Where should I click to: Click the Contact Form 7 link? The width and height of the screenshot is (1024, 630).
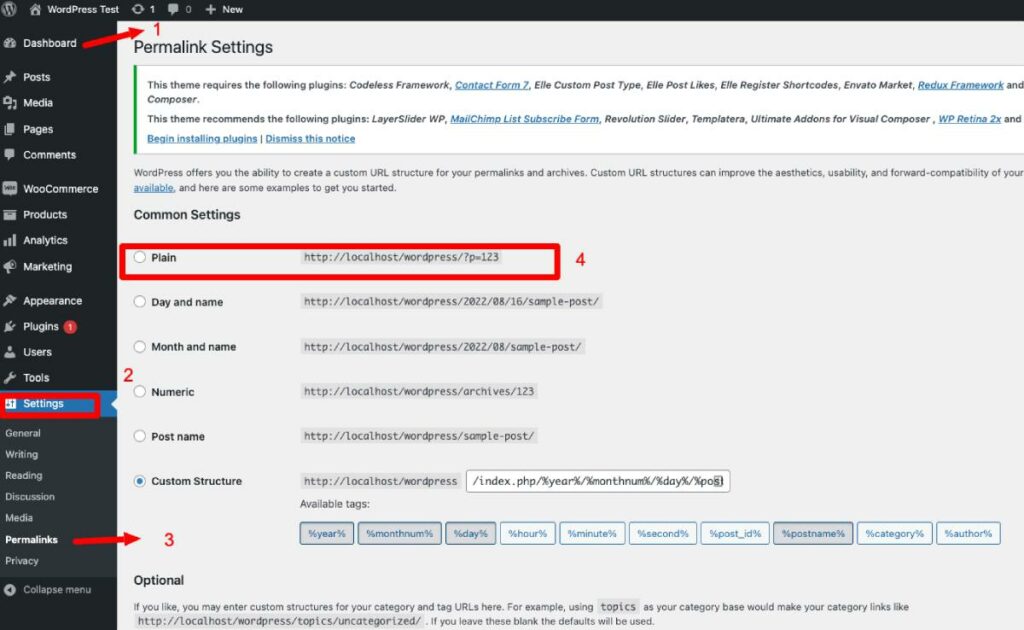pyautogui.click(x=492, y=85)
